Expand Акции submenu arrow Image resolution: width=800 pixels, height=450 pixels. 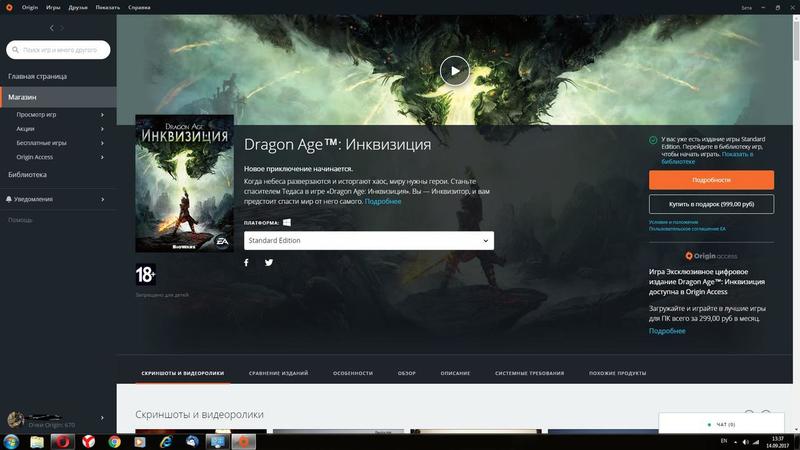pos(102,129)
